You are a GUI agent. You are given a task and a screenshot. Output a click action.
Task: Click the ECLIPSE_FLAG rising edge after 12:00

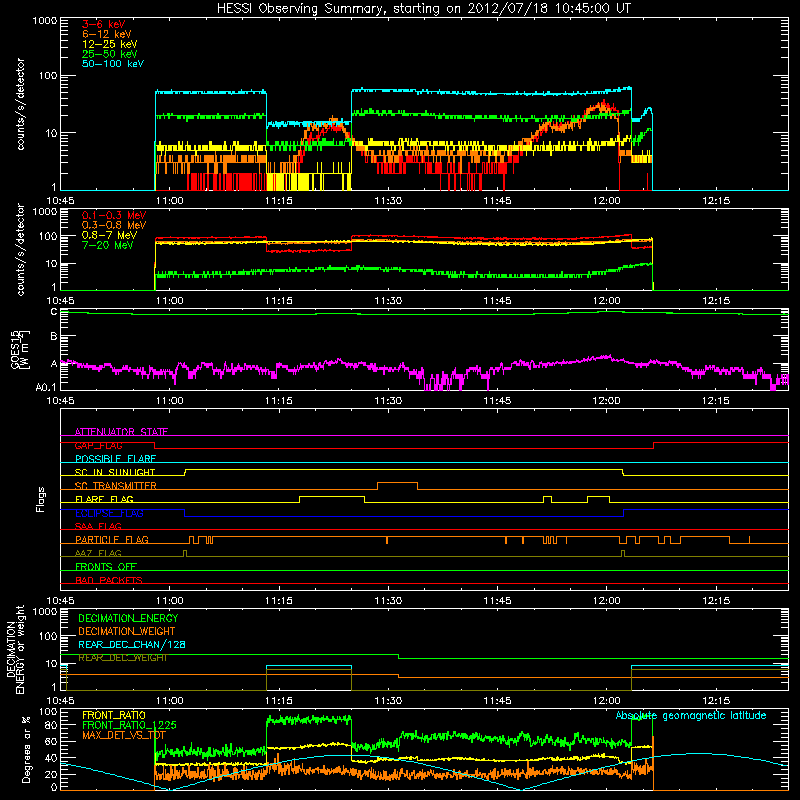(x=623, y=513)
